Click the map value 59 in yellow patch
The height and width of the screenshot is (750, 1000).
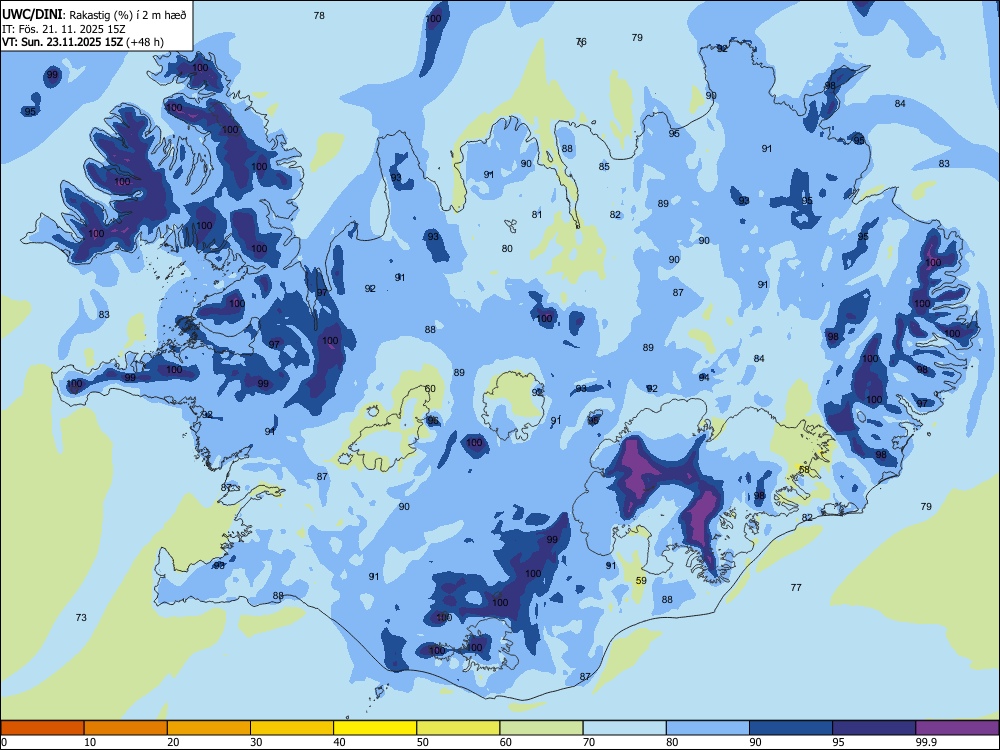point(641,580)
